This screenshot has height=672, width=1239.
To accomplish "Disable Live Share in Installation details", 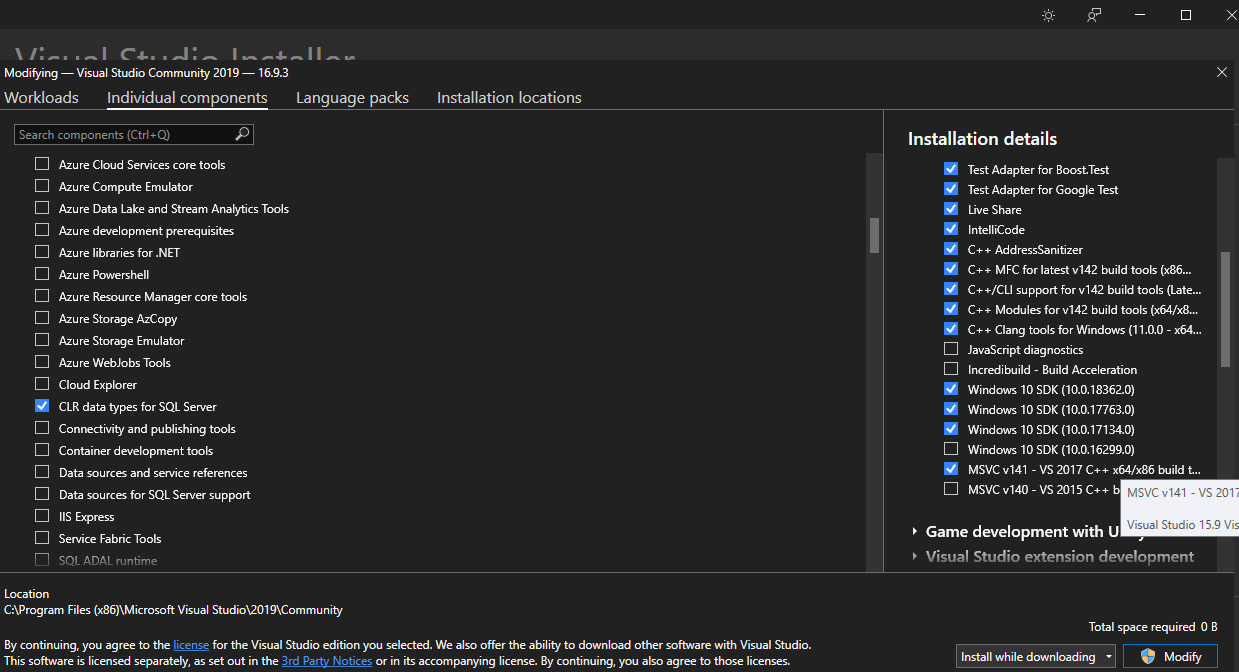I will (x=950, y=209).
